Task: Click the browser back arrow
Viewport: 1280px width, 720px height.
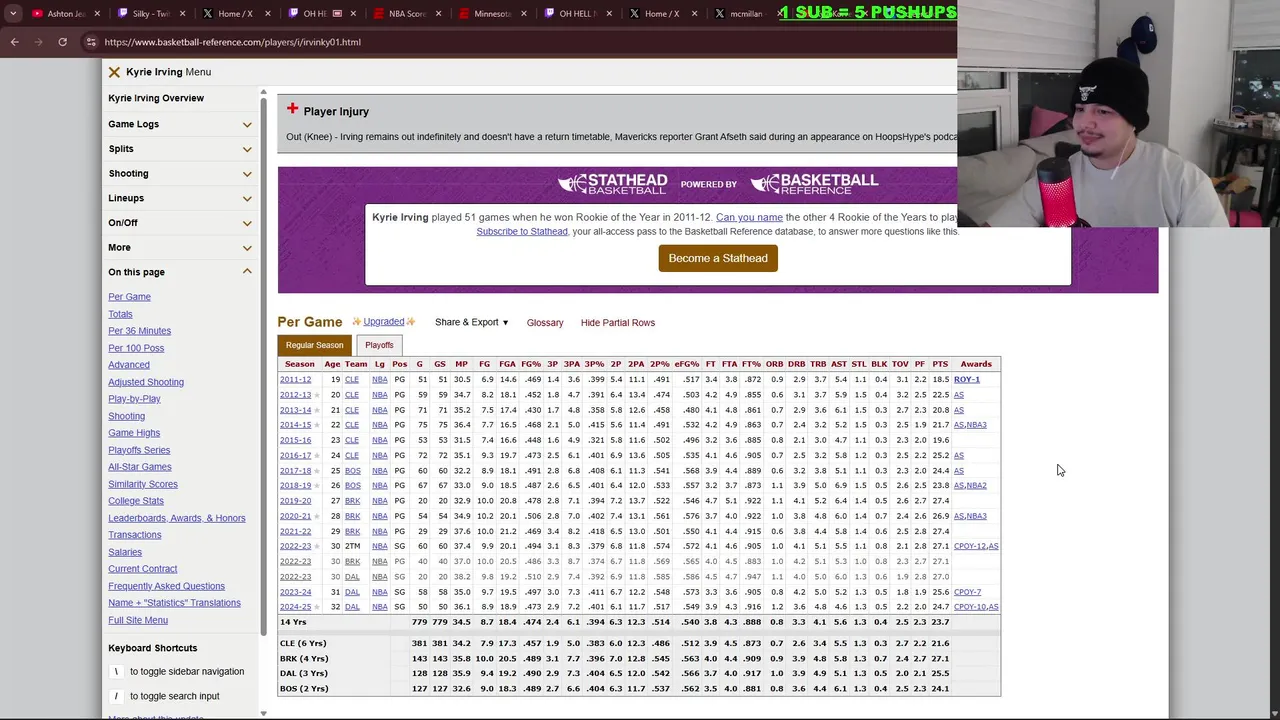Action: [x=14, y=42]
